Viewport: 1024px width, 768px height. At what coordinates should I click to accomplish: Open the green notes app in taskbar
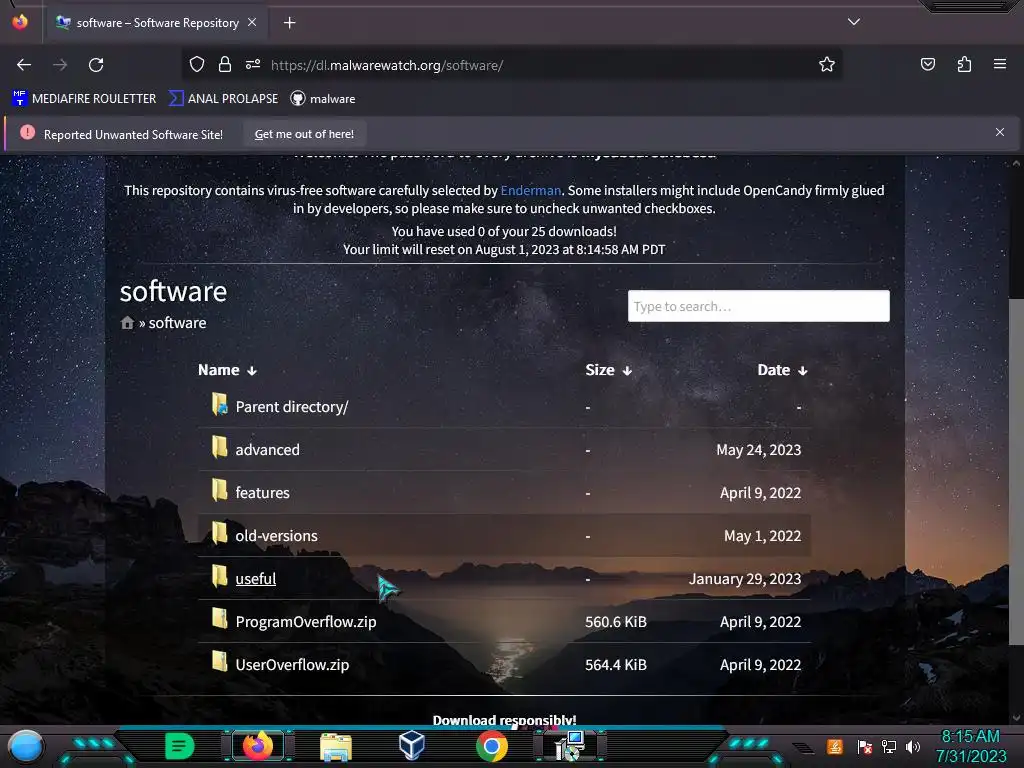(x=180, y=746)
